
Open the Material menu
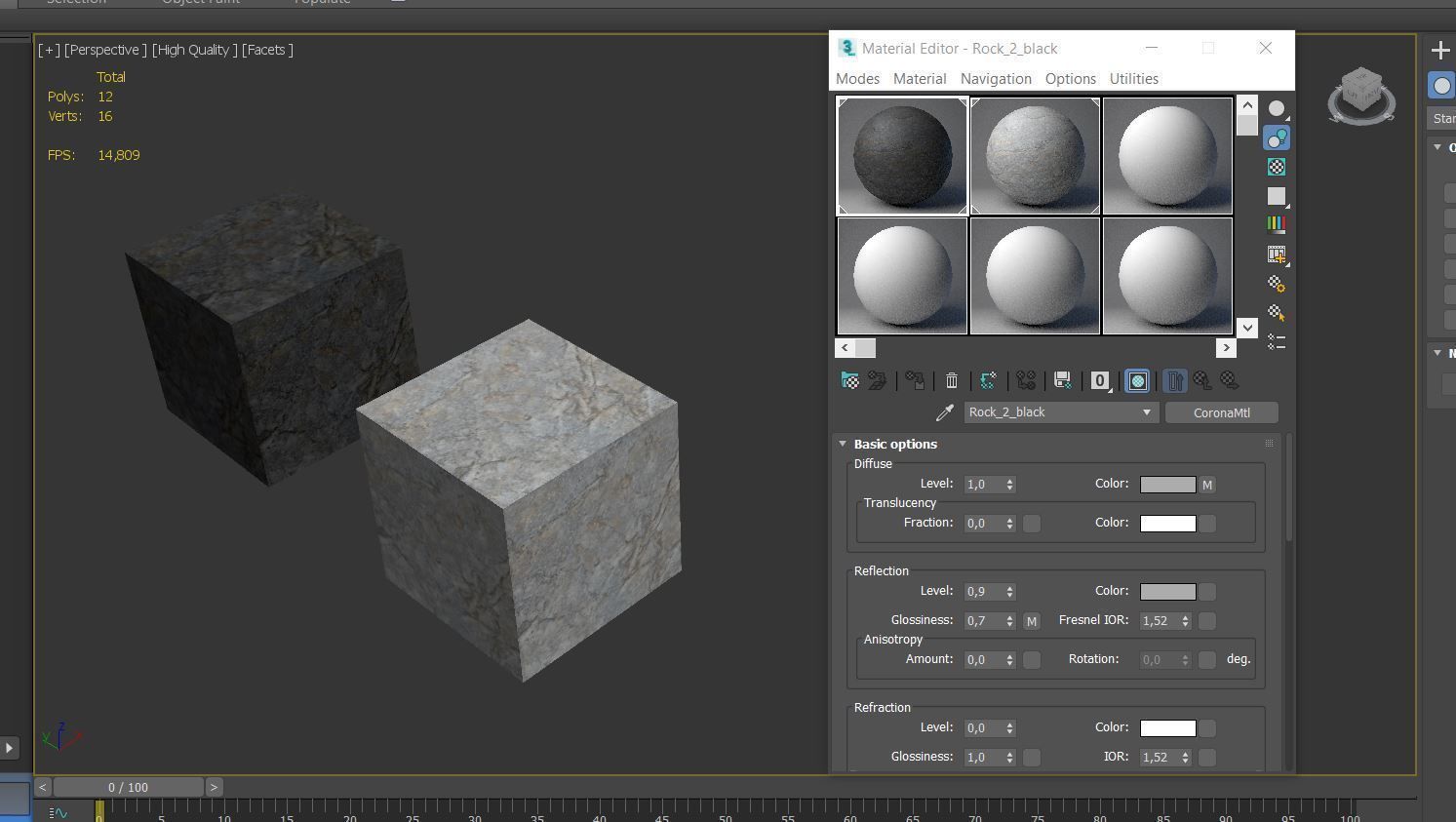pos(920,79)
